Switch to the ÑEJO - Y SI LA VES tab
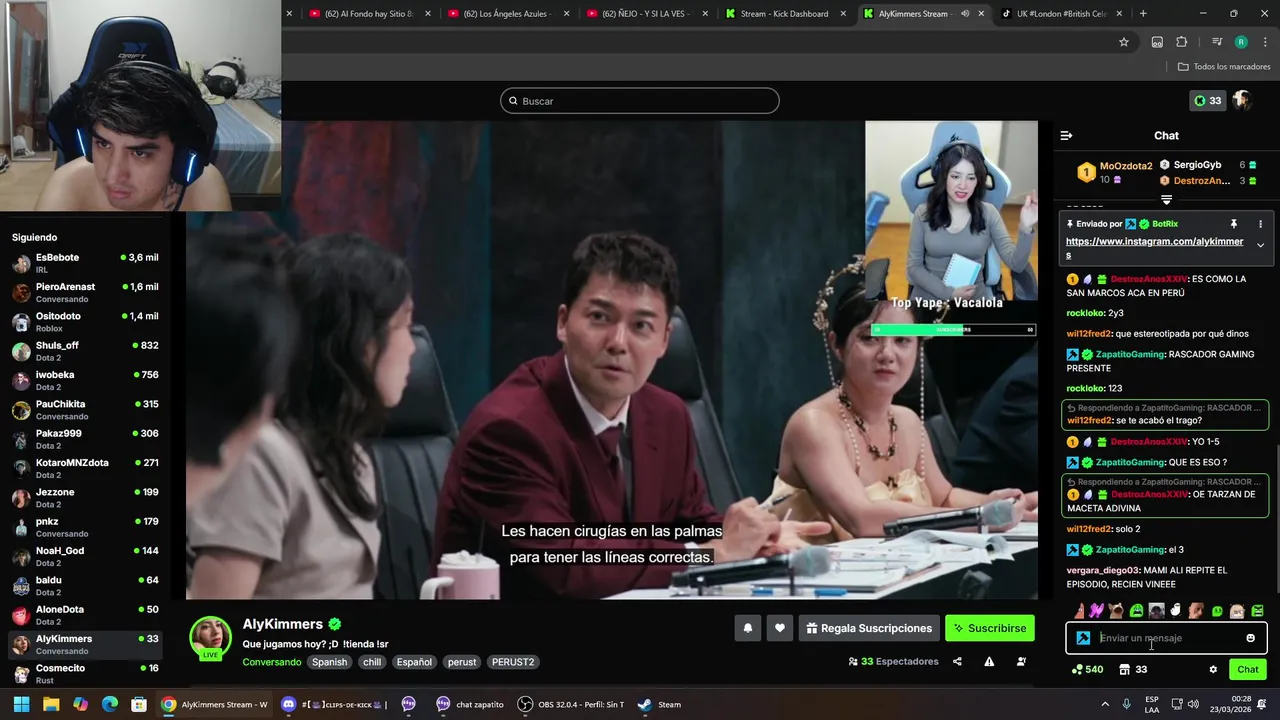 point(647,14)
